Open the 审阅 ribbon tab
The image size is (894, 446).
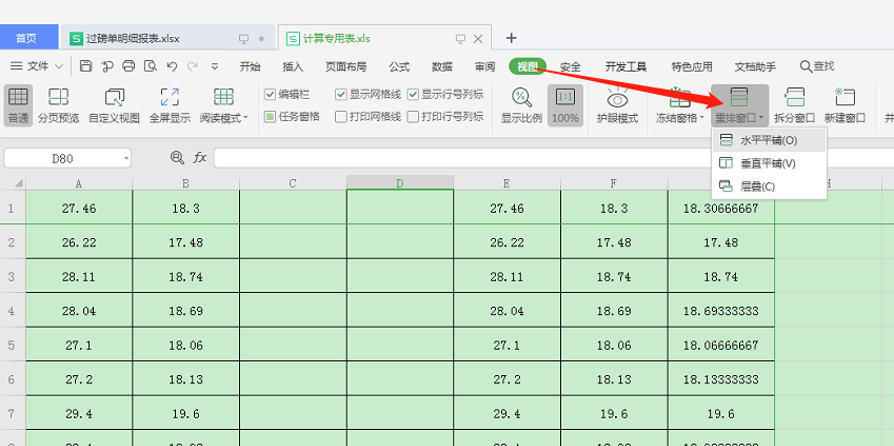(485, 67)
